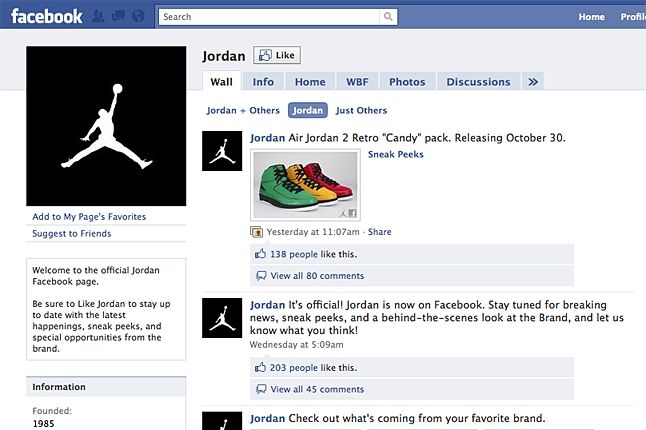The image size is (646, 430).
Task: Add to My Page's Favorites
Action: [89, 217]
